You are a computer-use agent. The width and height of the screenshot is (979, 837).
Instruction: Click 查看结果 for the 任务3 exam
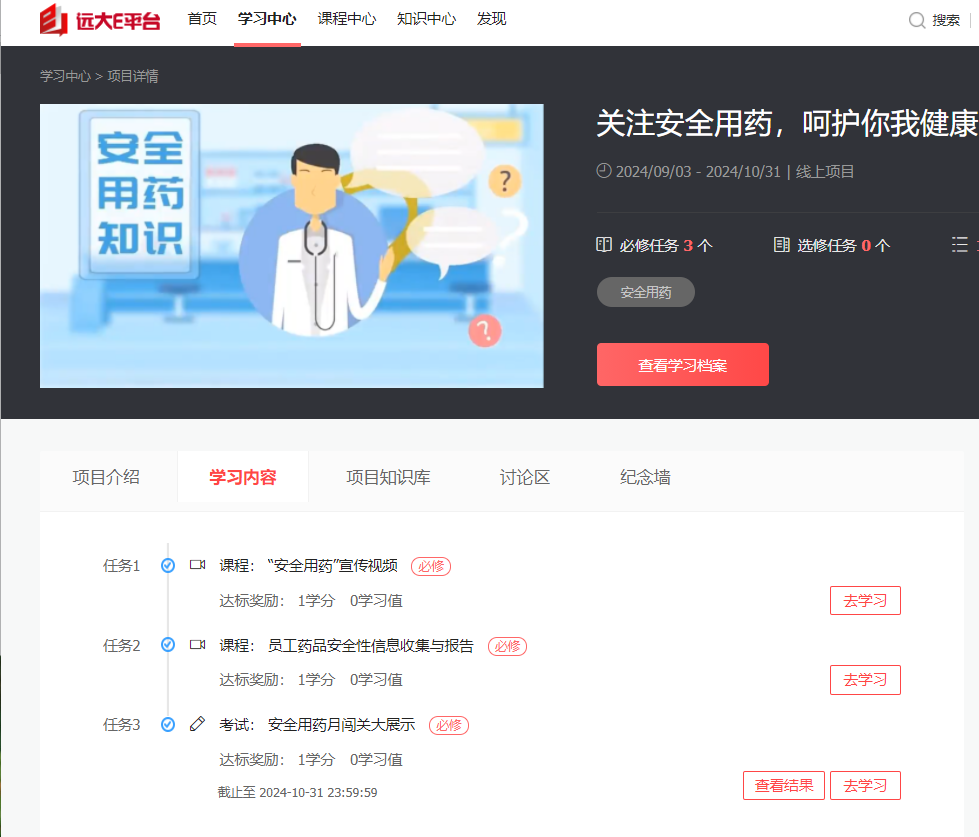coord(783,785)
